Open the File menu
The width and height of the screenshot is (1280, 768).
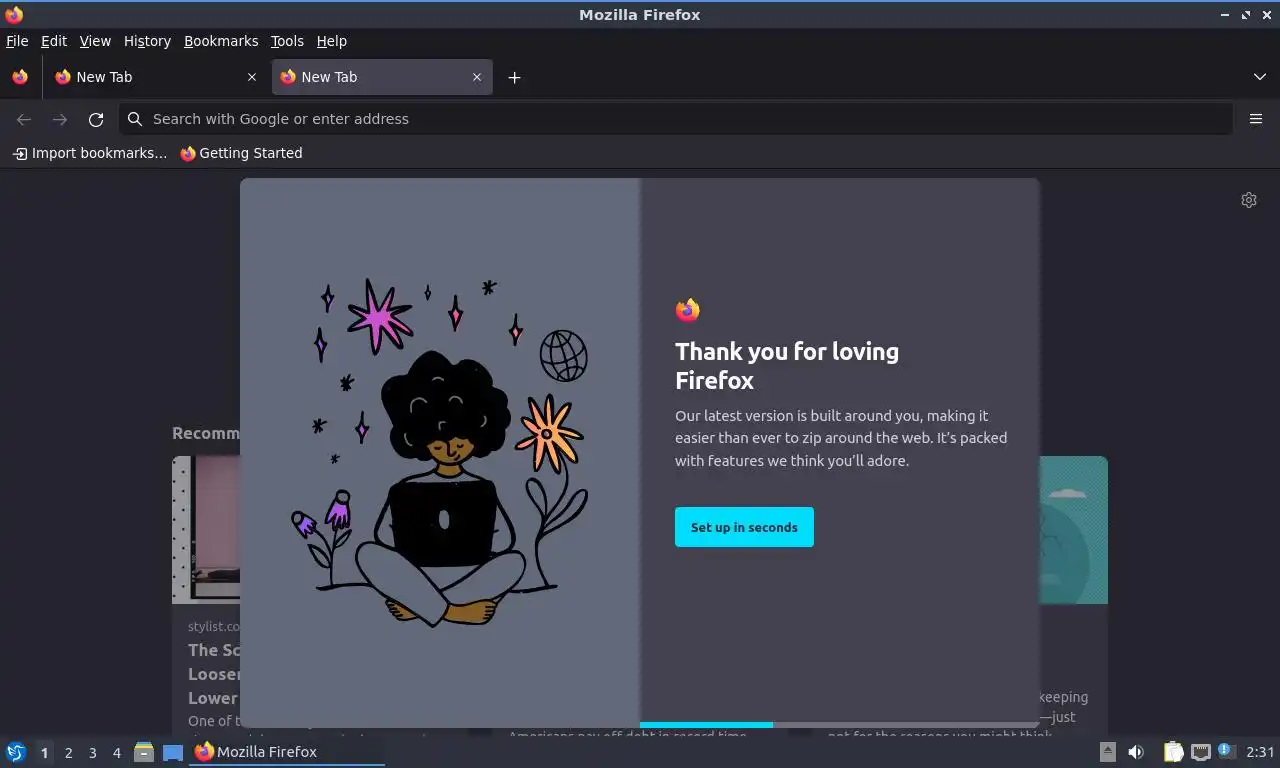coord(17,41)
